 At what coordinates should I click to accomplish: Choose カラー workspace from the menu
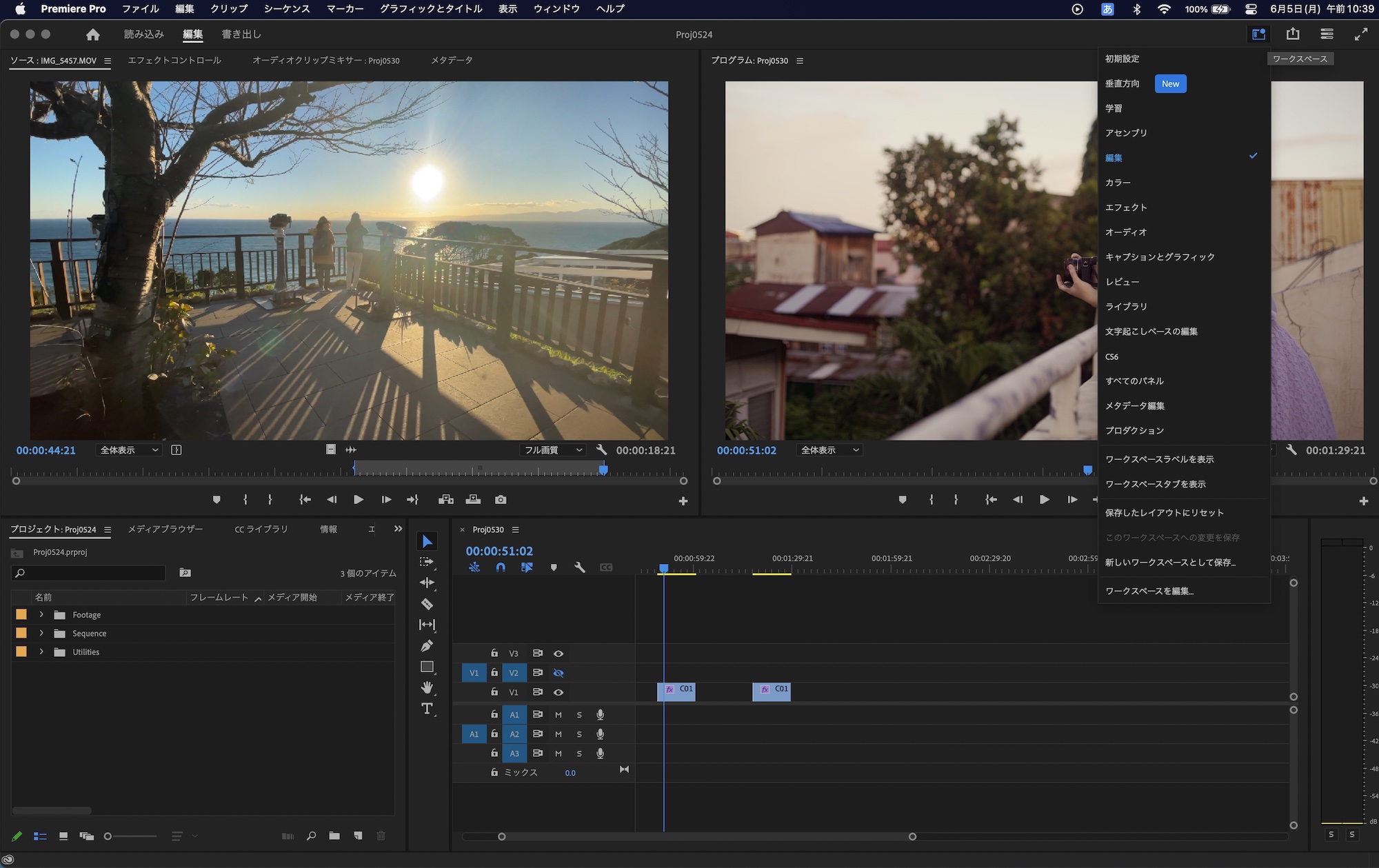[1118, 183]
